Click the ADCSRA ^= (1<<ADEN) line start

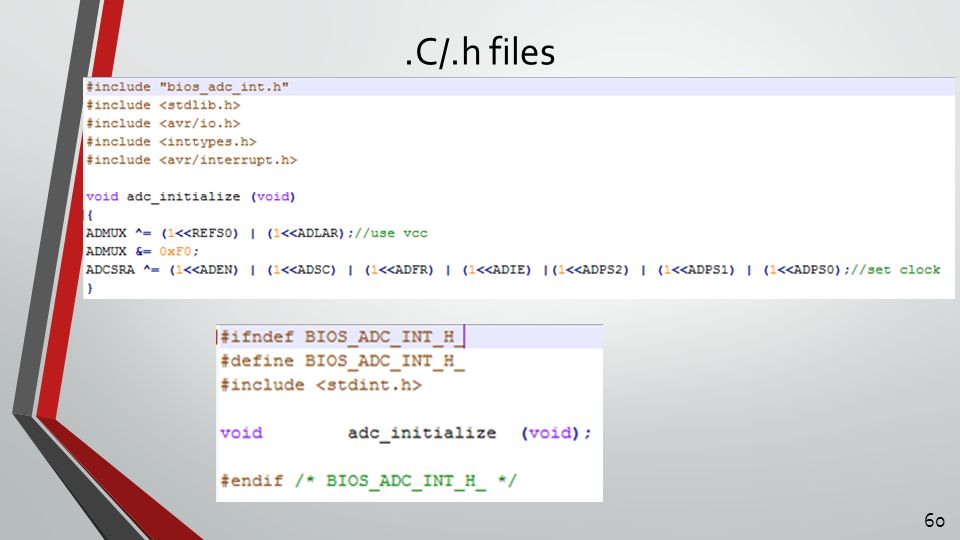(162, 270)
